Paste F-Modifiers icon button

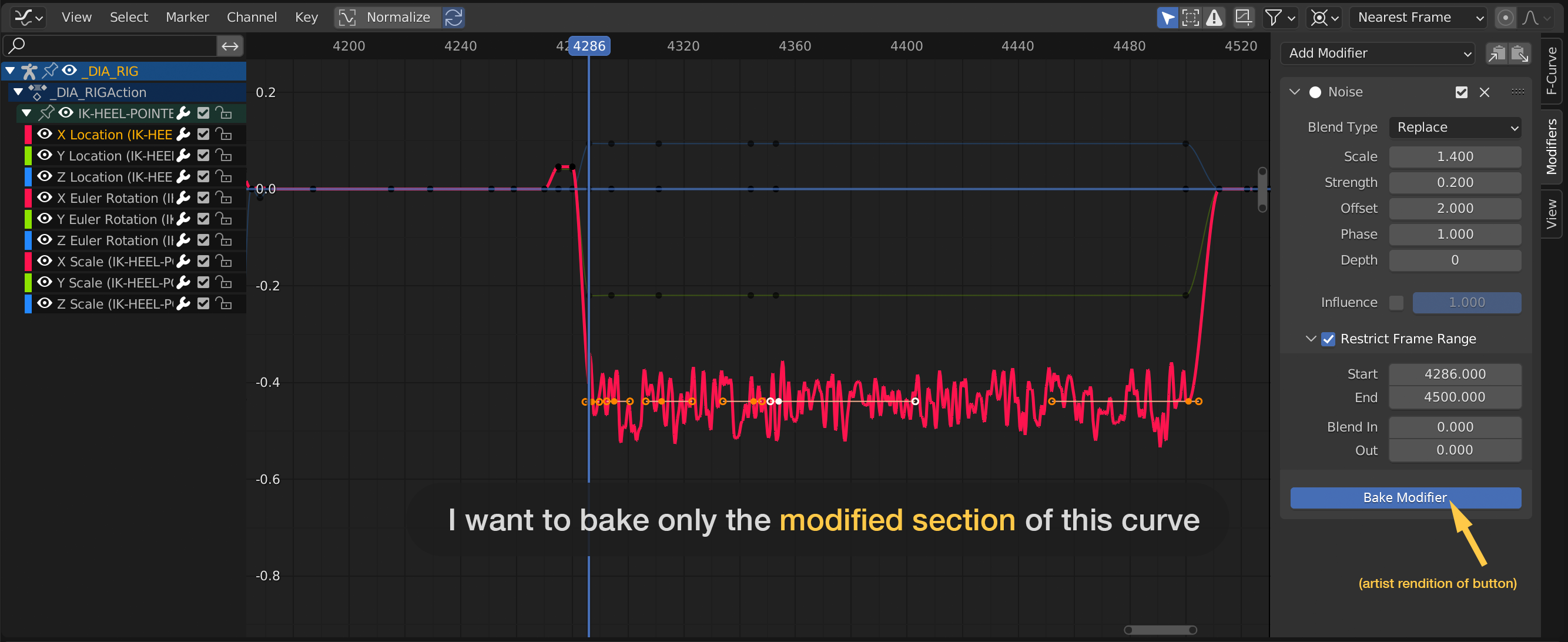tap(1520, 53)
